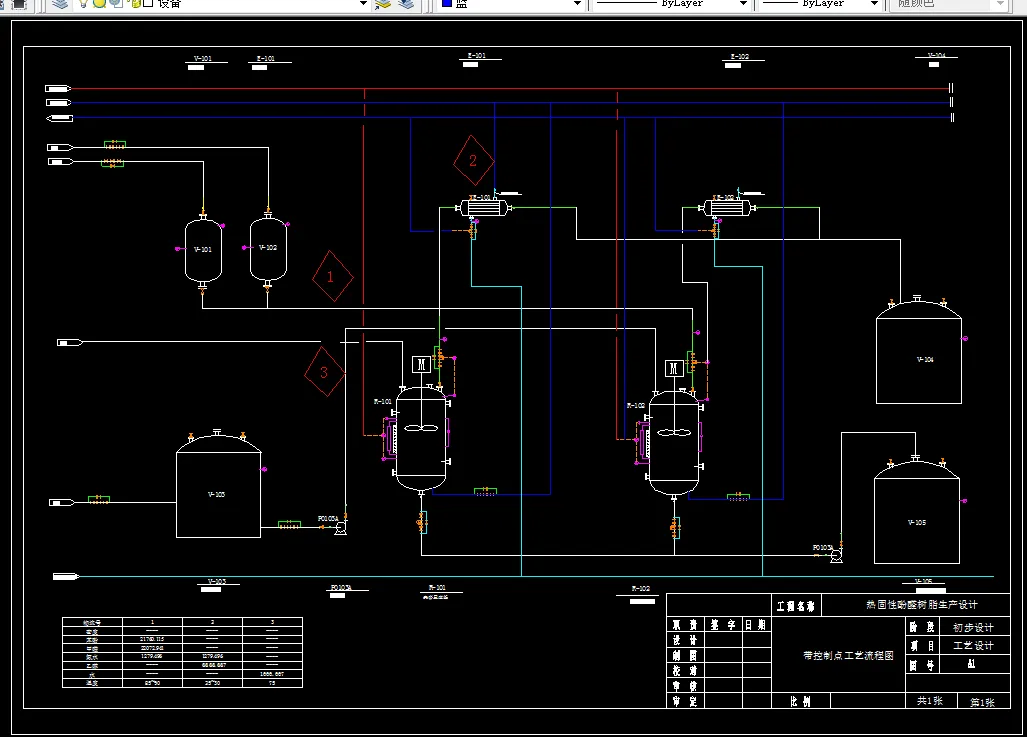
Task: Select the green valve group on V-101 feed line
Action: (113, 162)
